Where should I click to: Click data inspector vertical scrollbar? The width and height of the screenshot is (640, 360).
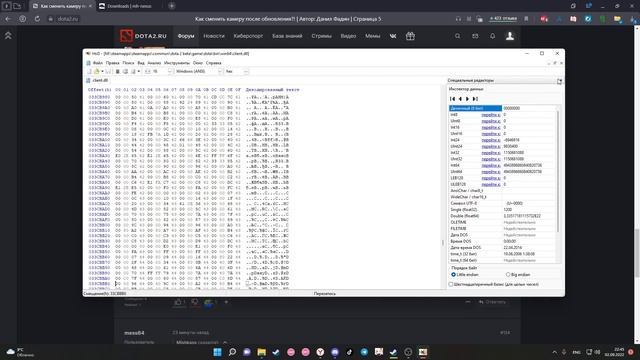pyautogui.click(x=558, y=171)
